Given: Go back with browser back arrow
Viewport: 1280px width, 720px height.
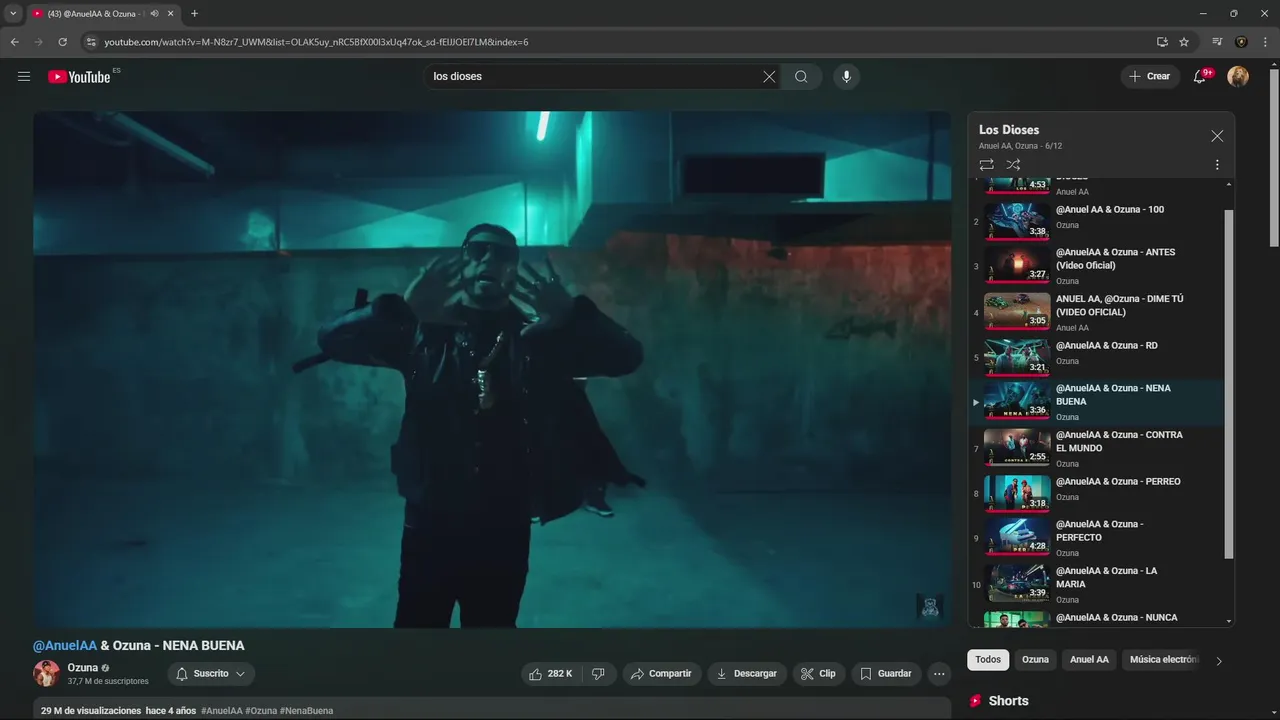Looking at the screenshot, I should pos(14,42).
